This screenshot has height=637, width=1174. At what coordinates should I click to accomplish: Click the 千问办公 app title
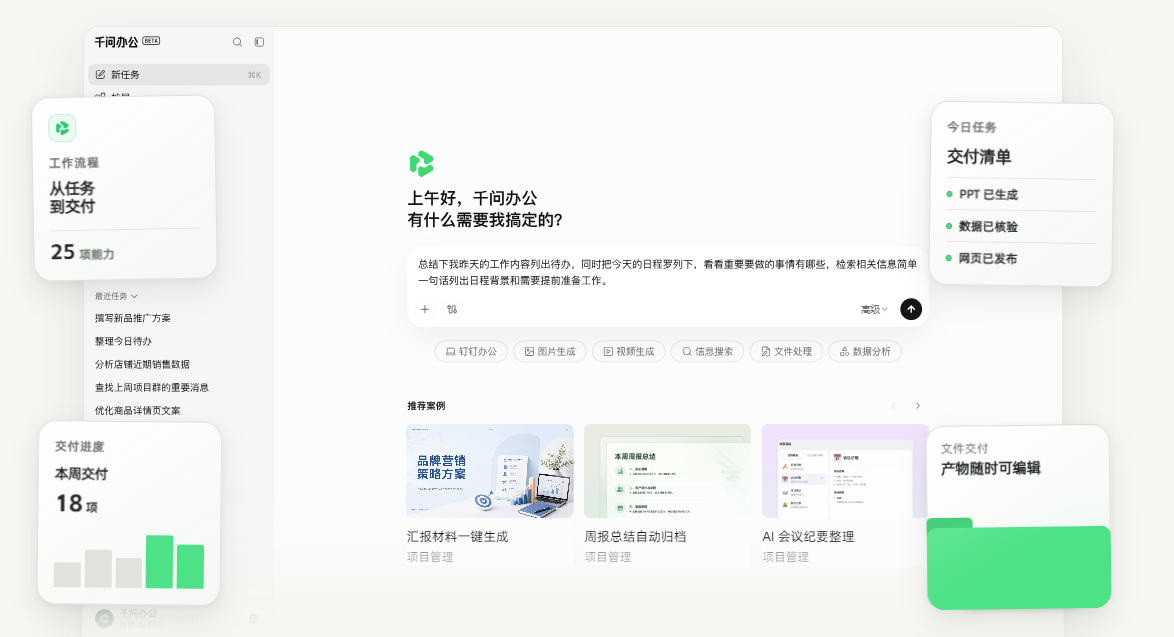[116, 42]
